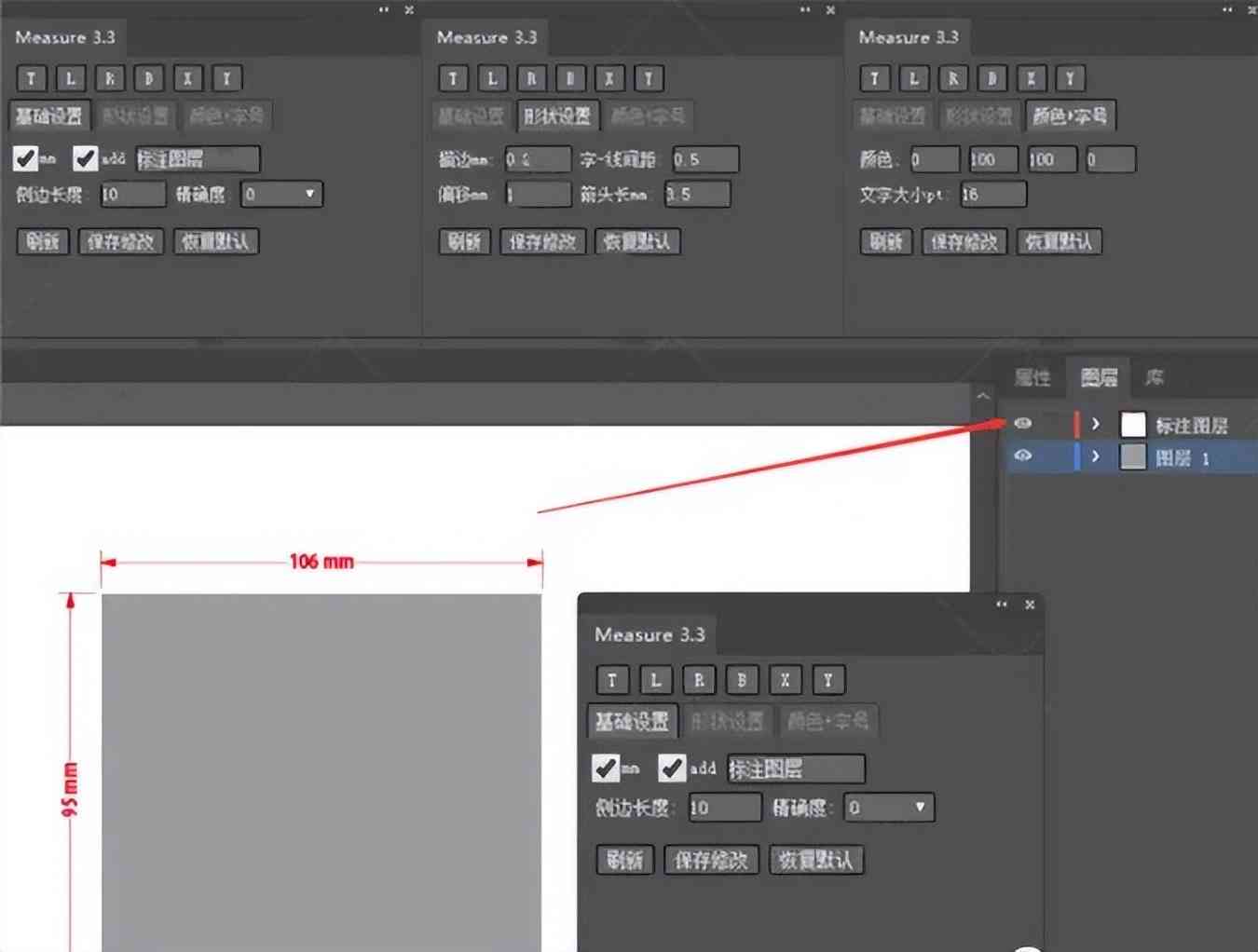Click the 文字大小pt input field showing 16
Screen dimensions: 1258x952
pyautogui.click(x=993, y=194)
